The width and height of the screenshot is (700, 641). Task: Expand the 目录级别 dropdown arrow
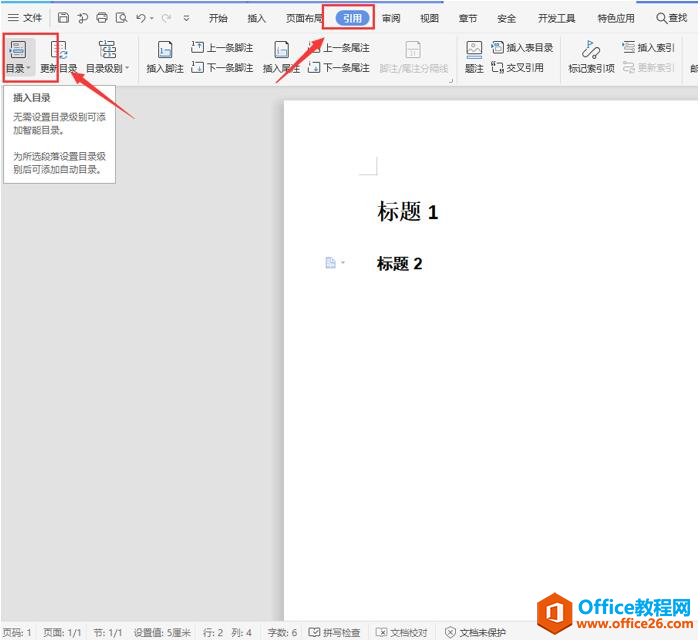[x=127, y=68]
